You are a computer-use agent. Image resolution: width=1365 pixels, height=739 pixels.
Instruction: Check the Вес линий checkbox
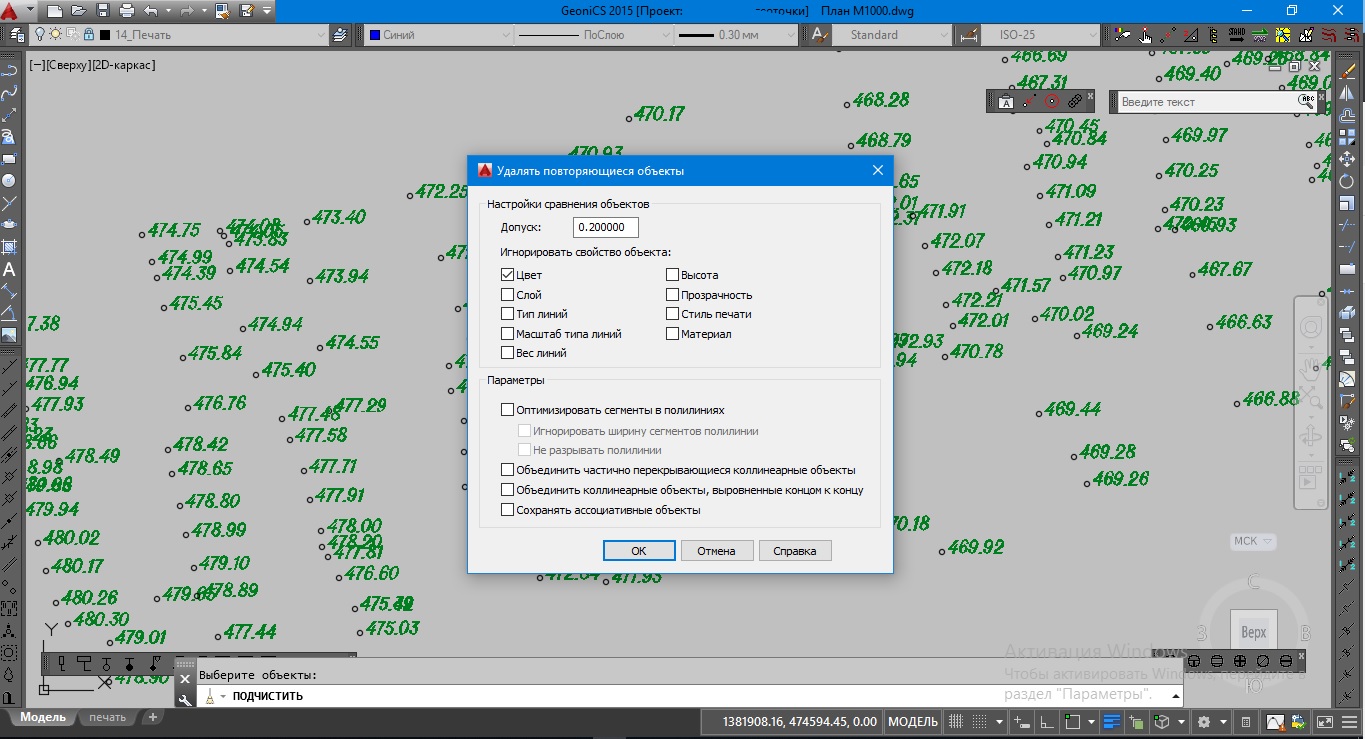(507, 353)
